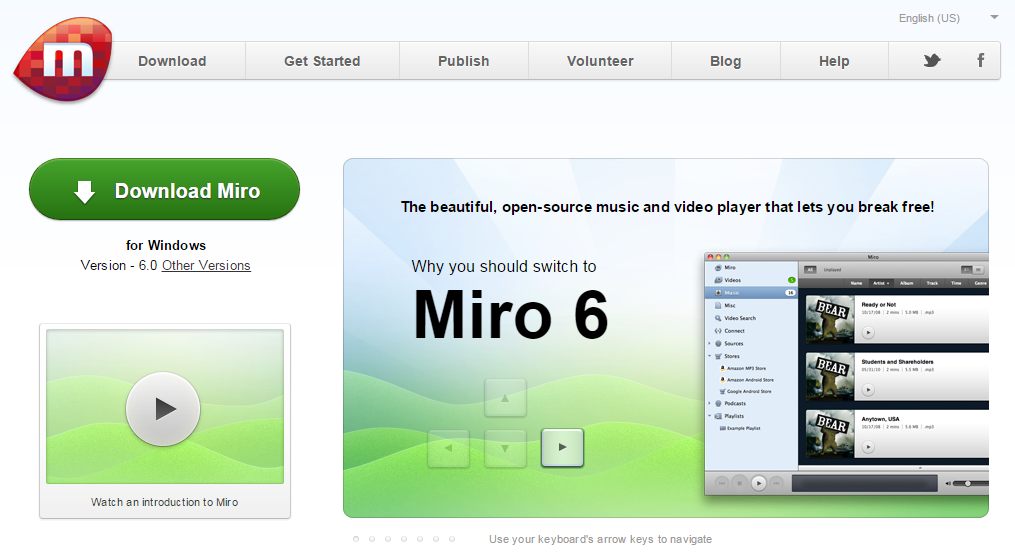The width and height of the screenshot is (1015, 556).
Task: Open Miro's Twitter page icon
Action: [x=931, y=61]
